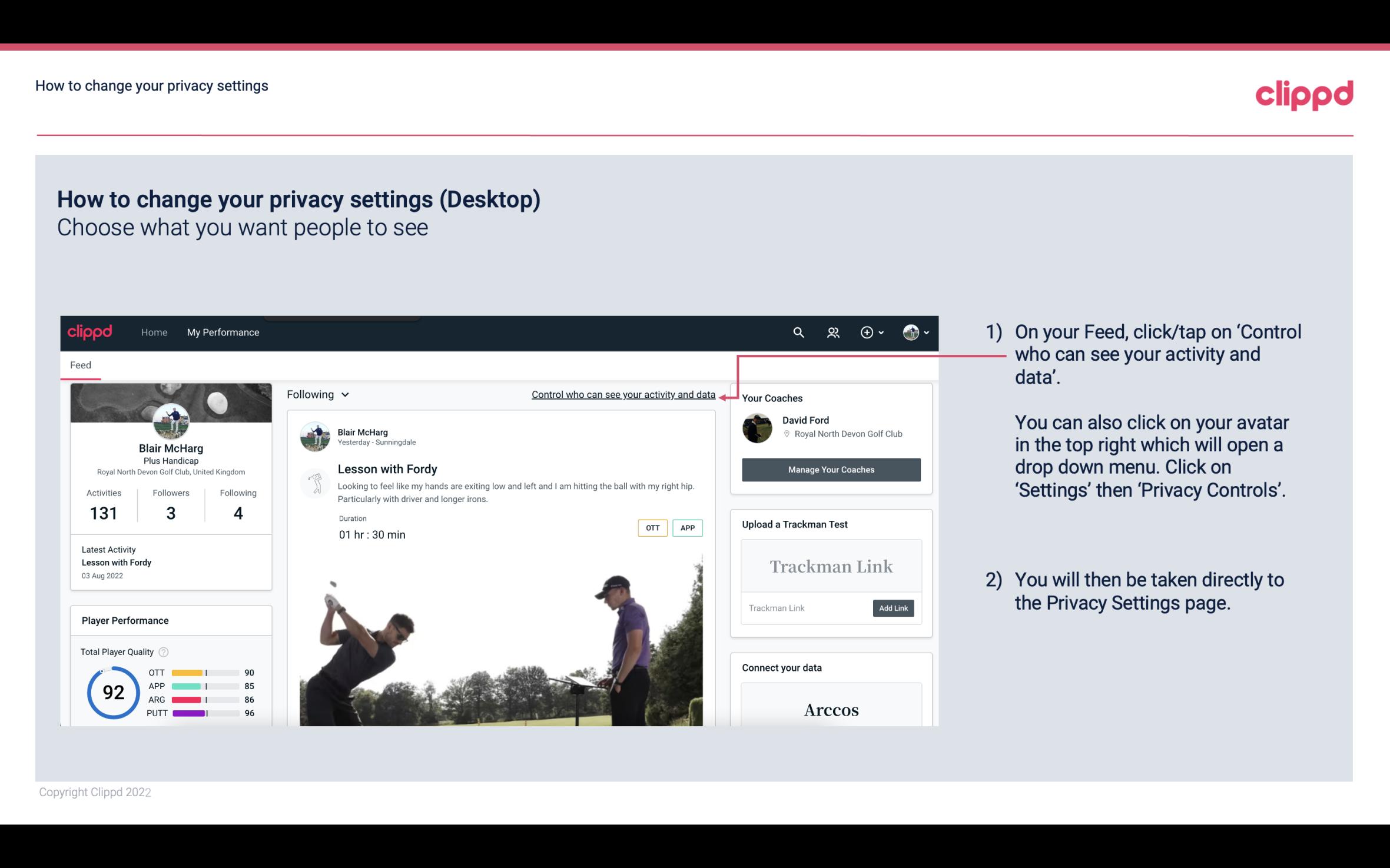The image size is (1390, 868).
Task: Open the search icon on navigation bar
Action: click(798, 332)
